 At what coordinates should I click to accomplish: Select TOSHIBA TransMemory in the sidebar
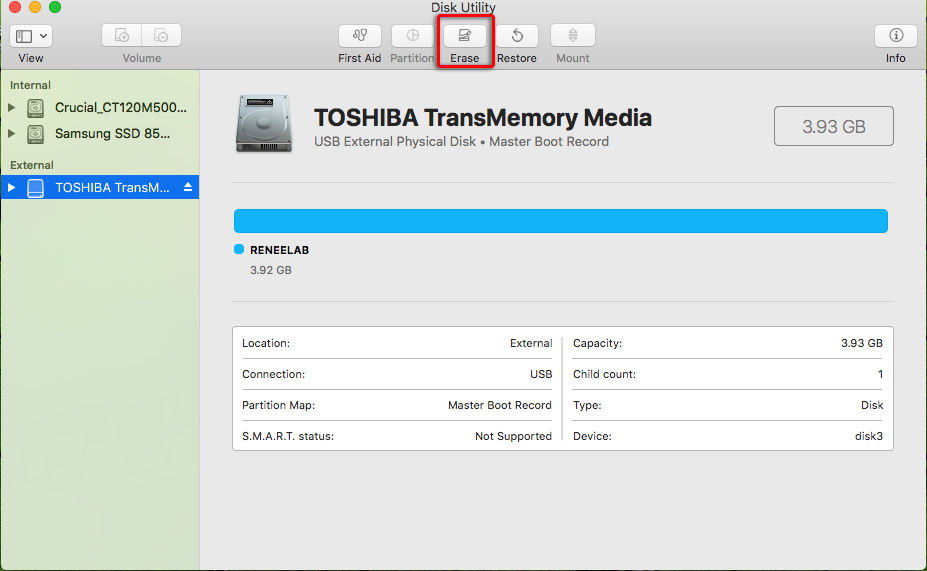coord(112,187)
